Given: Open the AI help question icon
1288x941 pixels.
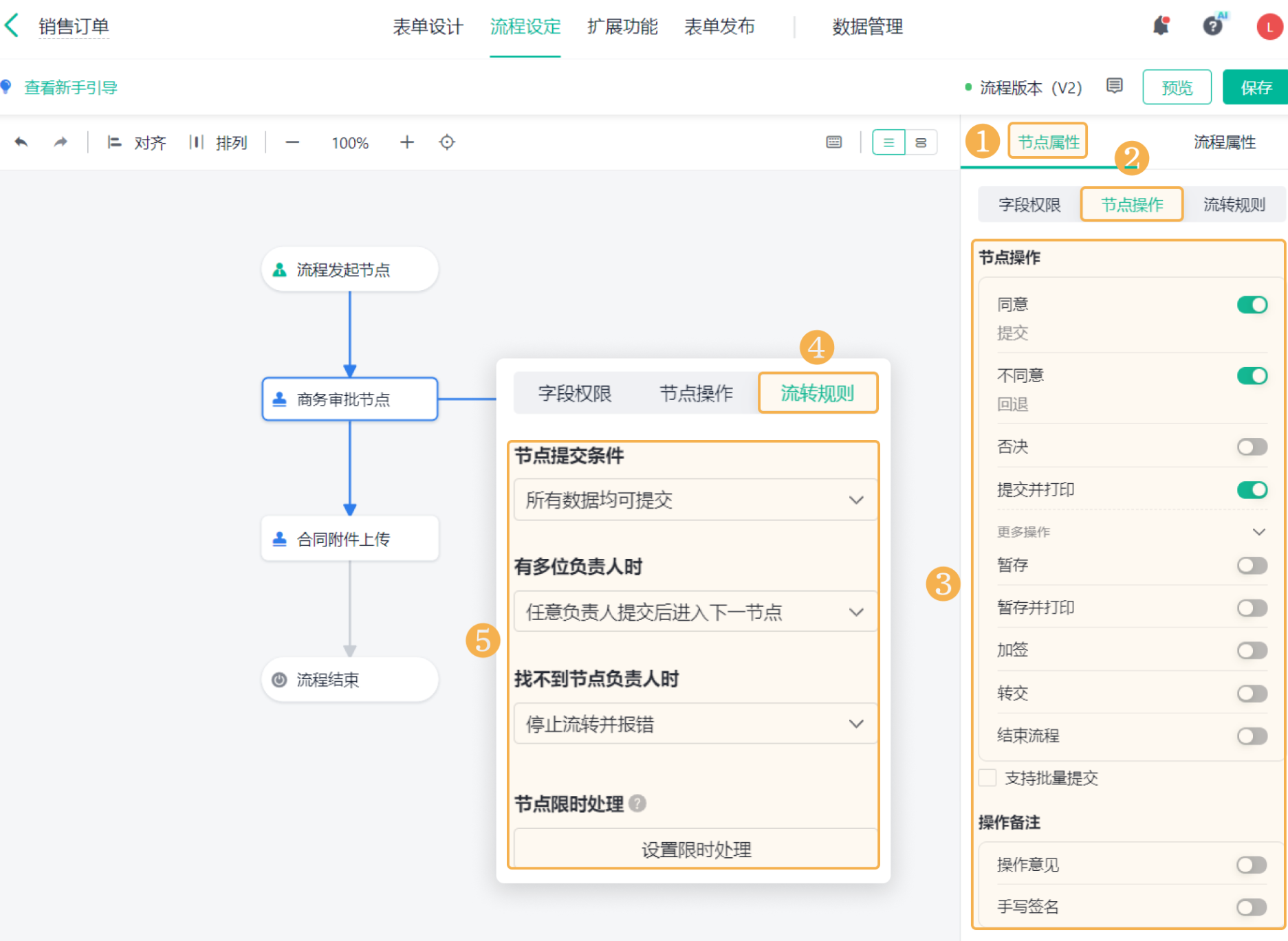Looking at the screenshot, I should 1213,26.
